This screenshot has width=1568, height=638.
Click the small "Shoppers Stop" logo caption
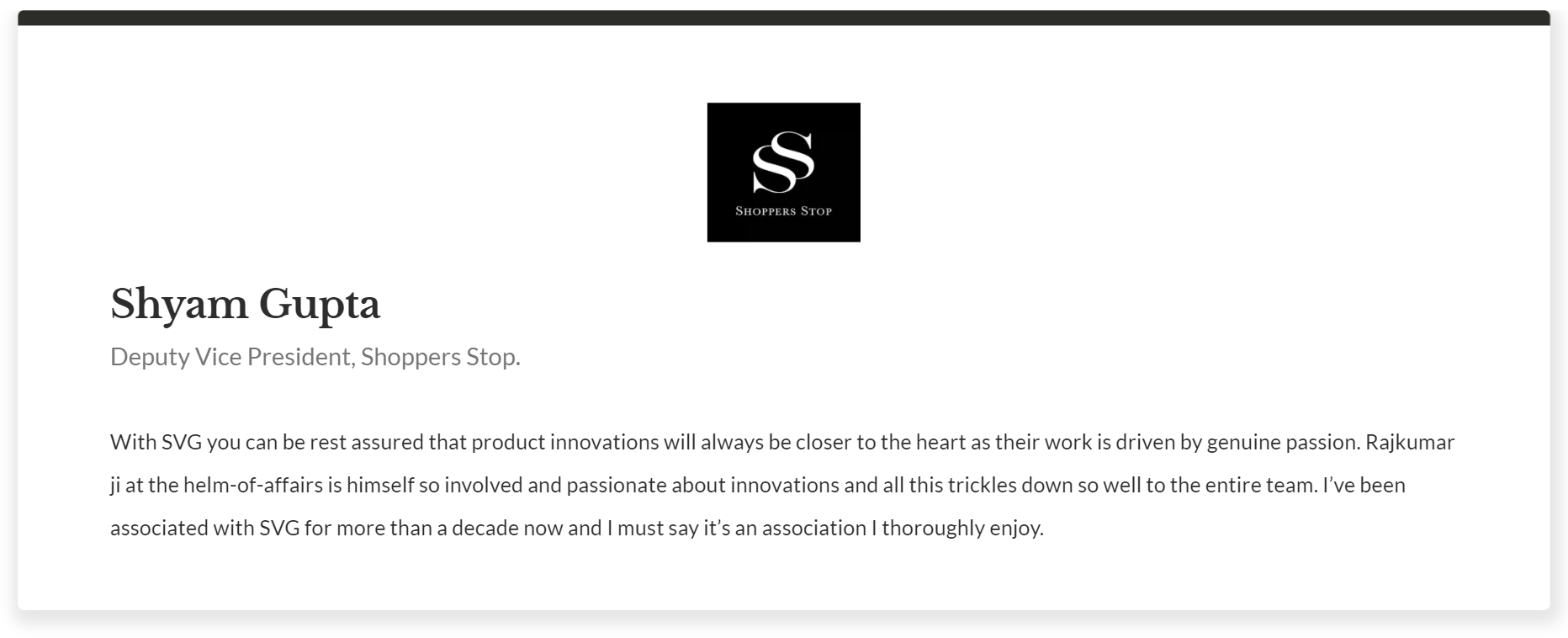(783, 211)
